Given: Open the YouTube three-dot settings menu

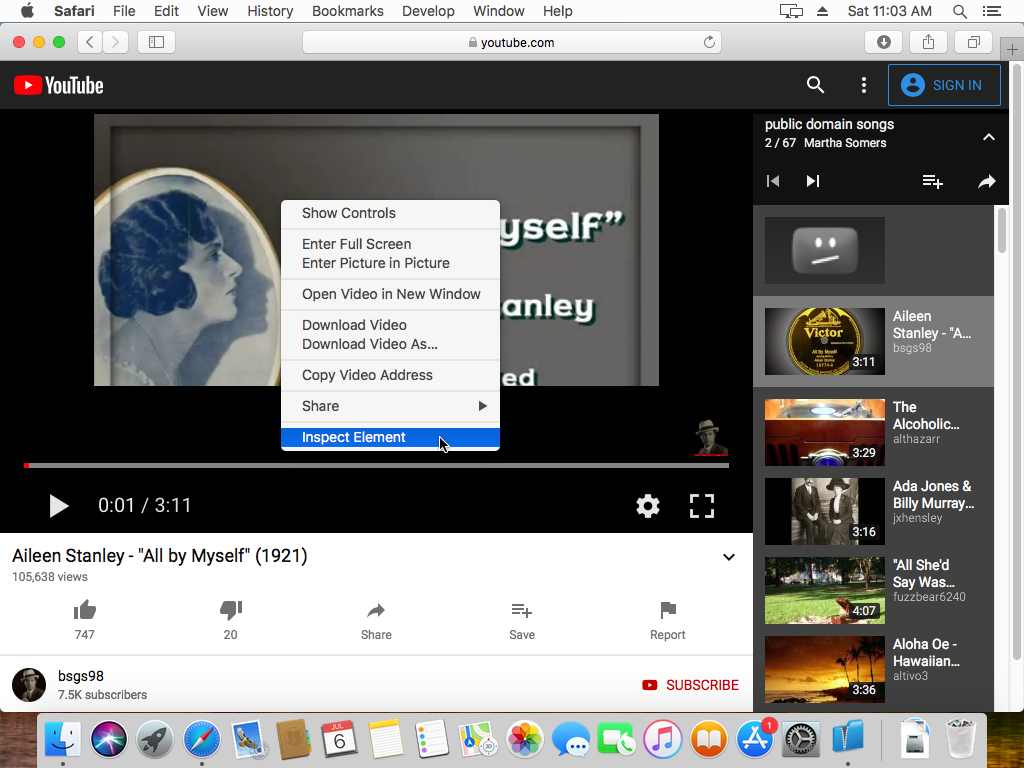Looking at the screenshot, I should (864, 85).
